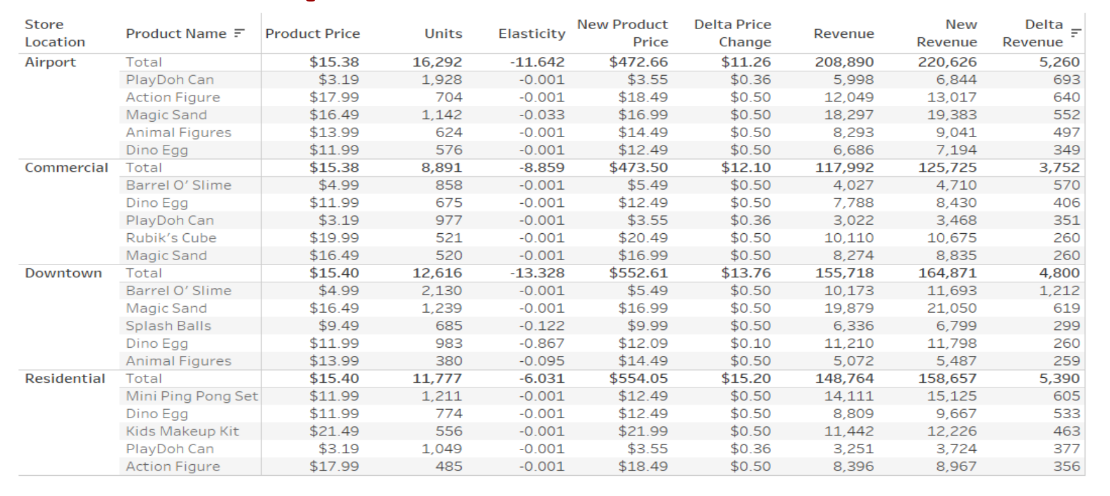Select the Store Location column header
The height and width of the screenshot is (496, 1110).
(x=55, y=33)
